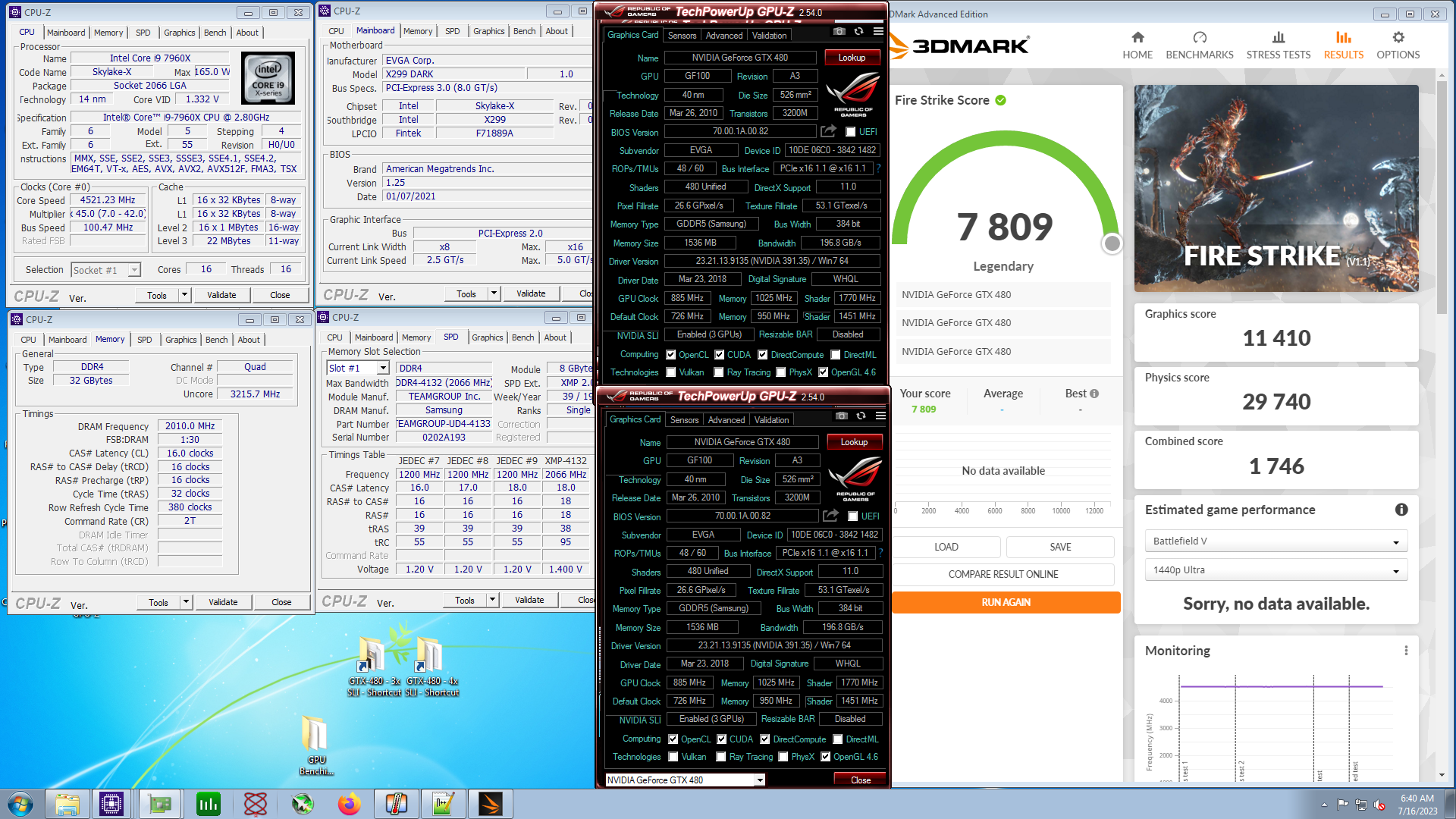
Task: Open 3DMark STRESS TESTS section
Action: pos(1279,45)
